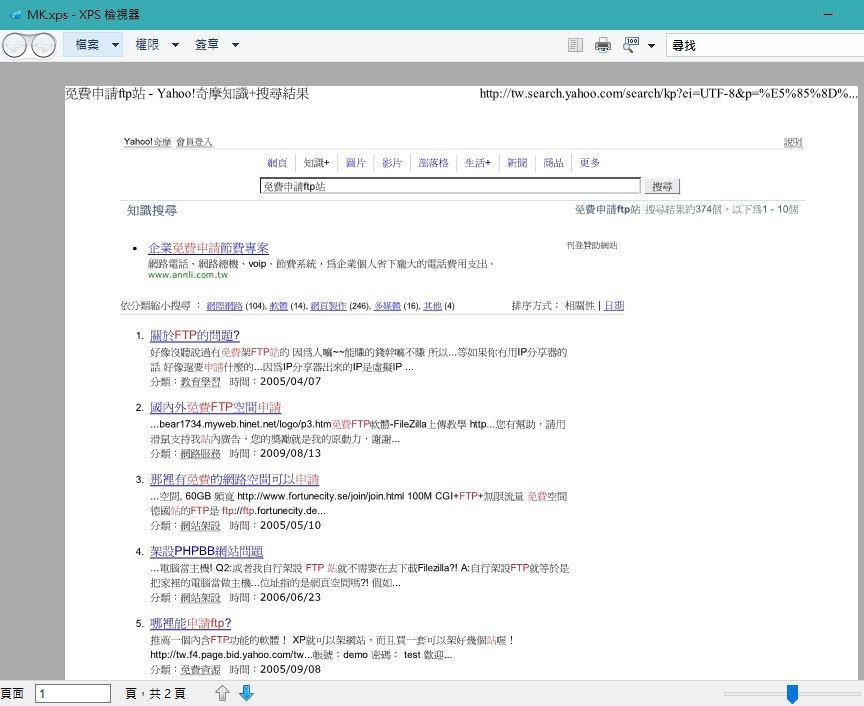Viewport: 864px width, 706px height.
Task: Click the Yahoo!奇摩 link at top left
Action: (x=147, y=142)
